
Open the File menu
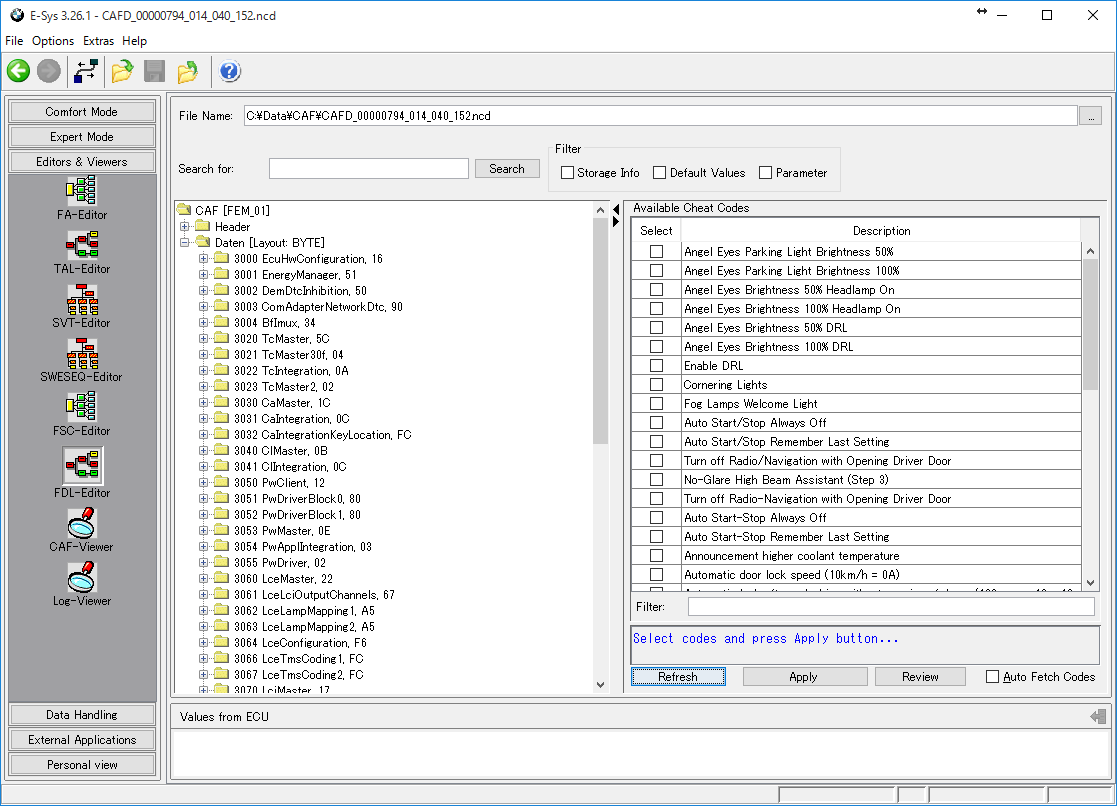tap(14, 41)
